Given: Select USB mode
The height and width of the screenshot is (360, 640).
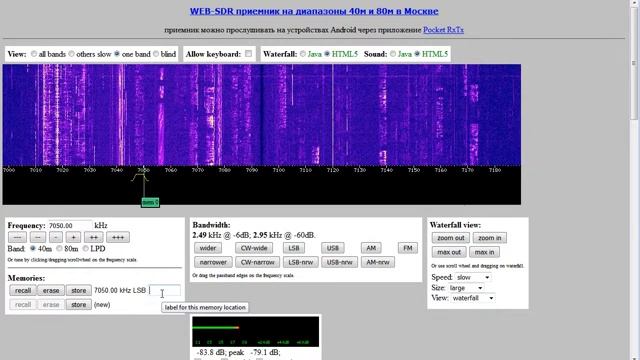Looking at the screenshot, I should pyautogui.click(x=333, y=248).
